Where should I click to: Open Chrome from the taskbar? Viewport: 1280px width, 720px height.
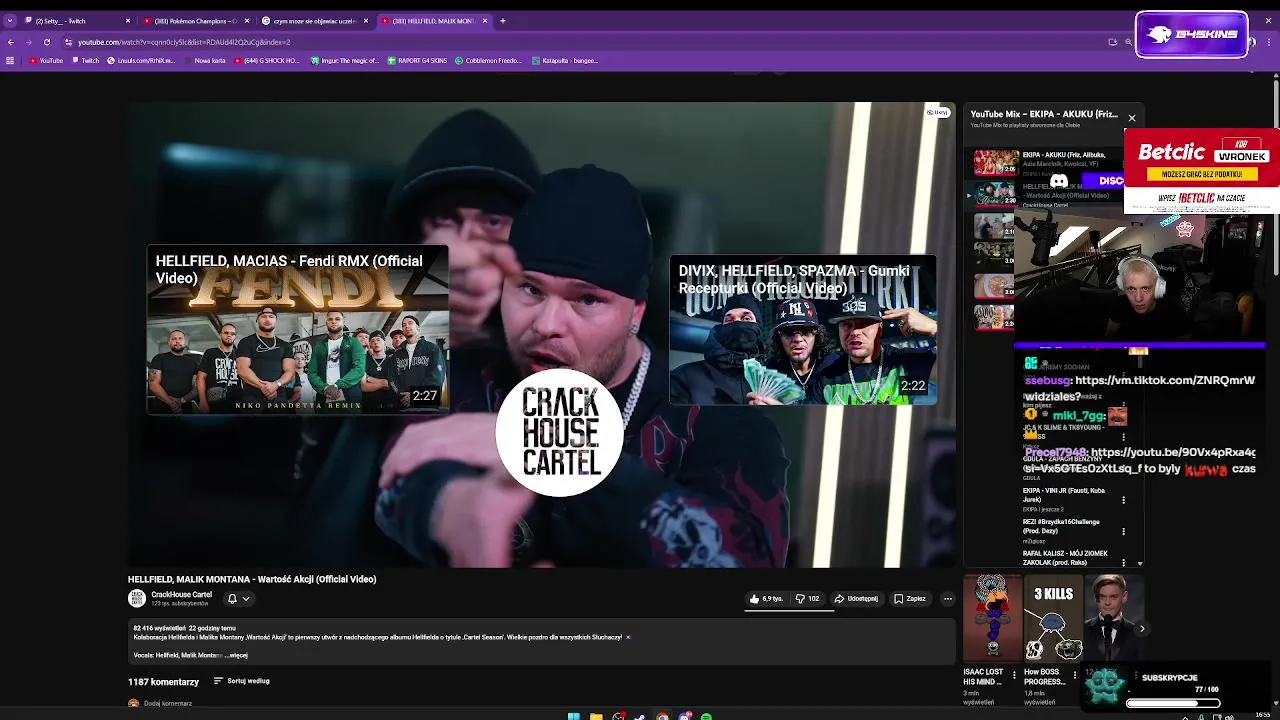(x=662, y=716)
